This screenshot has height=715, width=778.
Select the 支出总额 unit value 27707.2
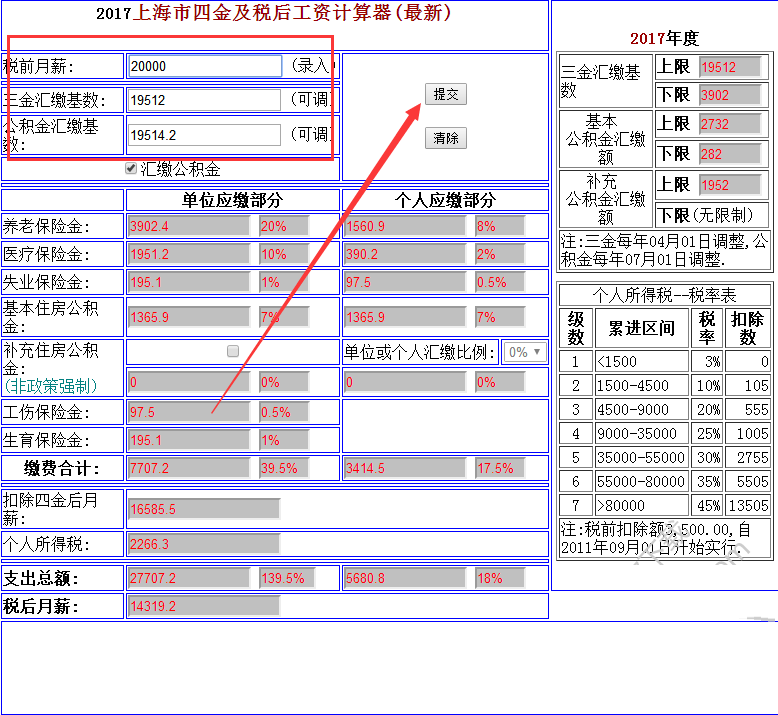click(189, 578)
